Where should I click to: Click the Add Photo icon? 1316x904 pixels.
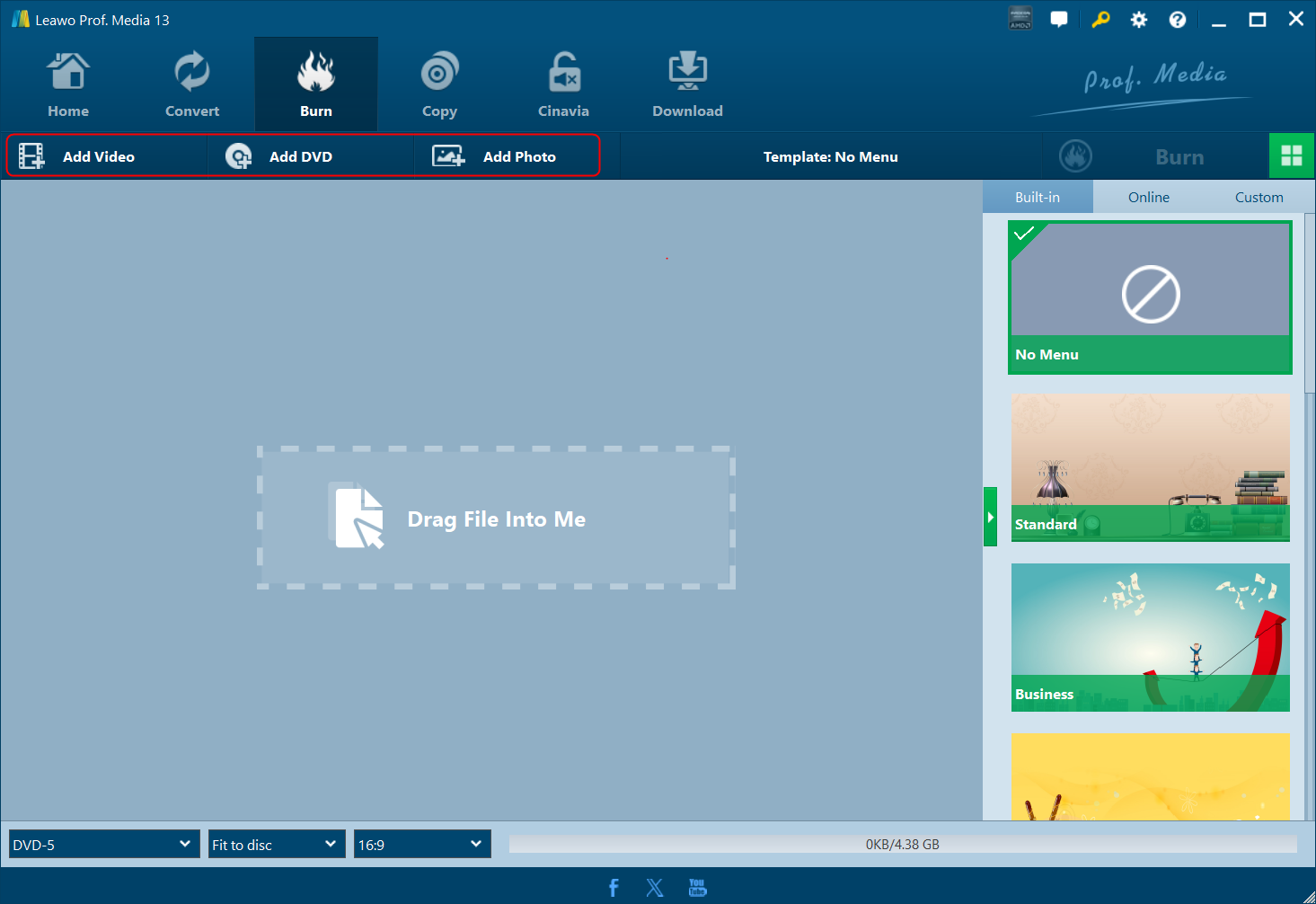[448, 156]
